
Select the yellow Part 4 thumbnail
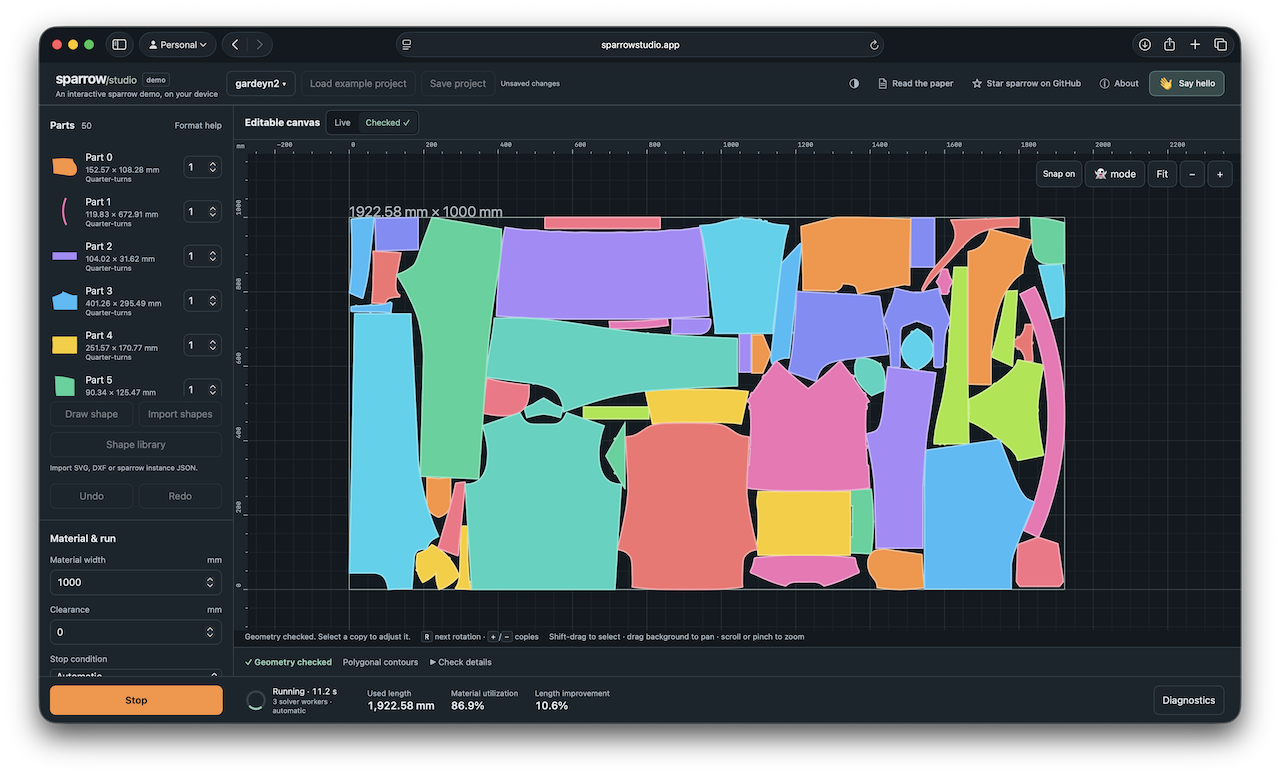65,345
